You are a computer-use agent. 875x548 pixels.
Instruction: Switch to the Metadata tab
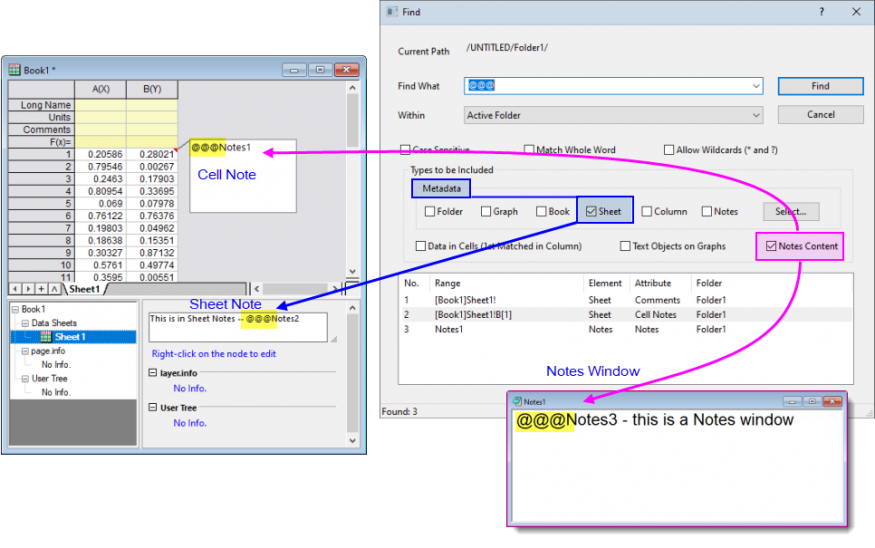(x=440, y=188)
